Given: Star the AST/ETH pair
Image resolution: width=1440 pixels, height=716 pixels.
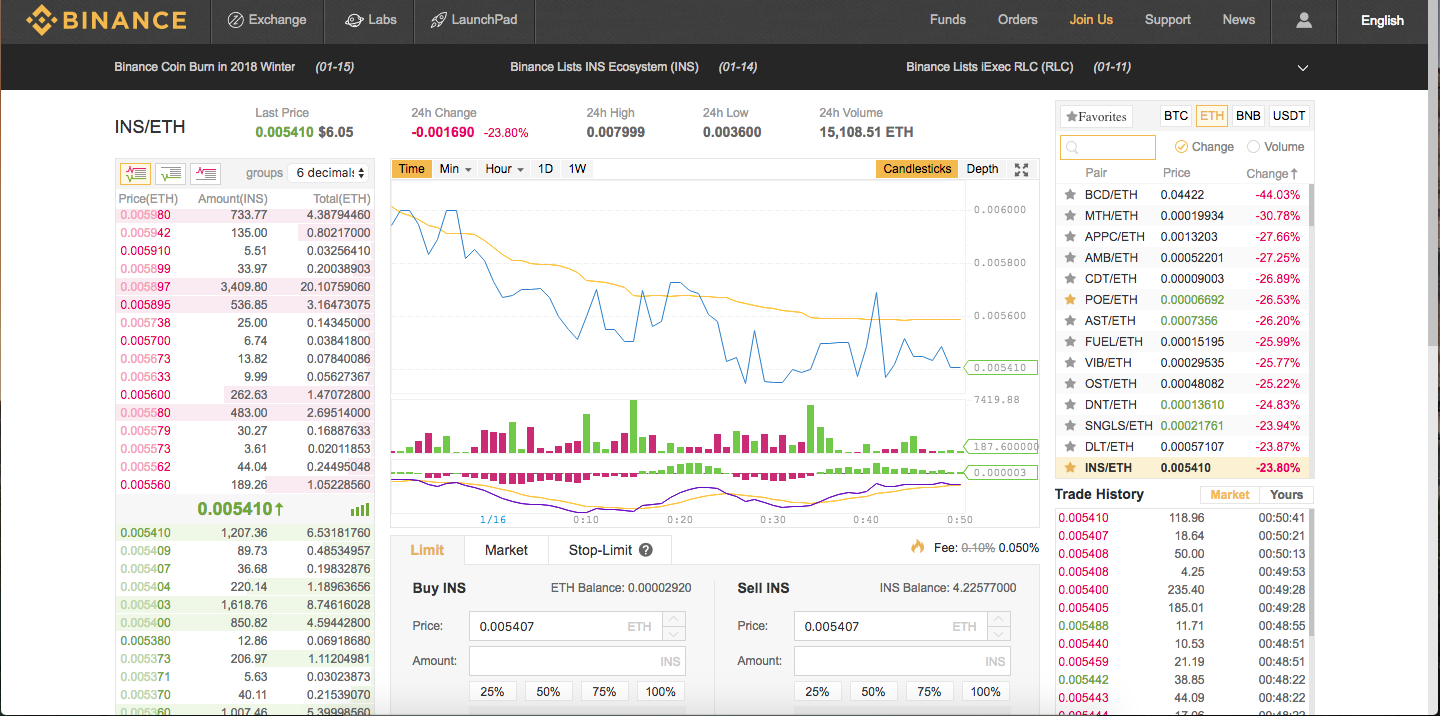Looking at the screenshot, I should [x=1070, y=321].
